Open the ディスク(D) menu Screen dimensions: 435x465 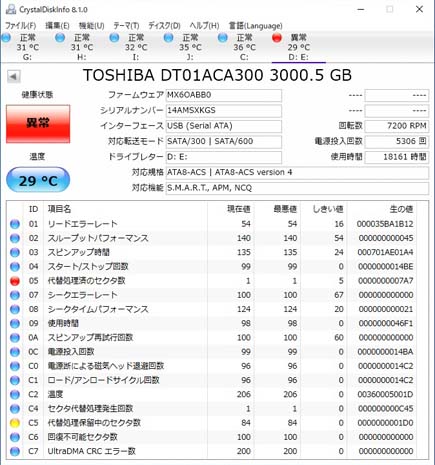[x=164, y=26]
